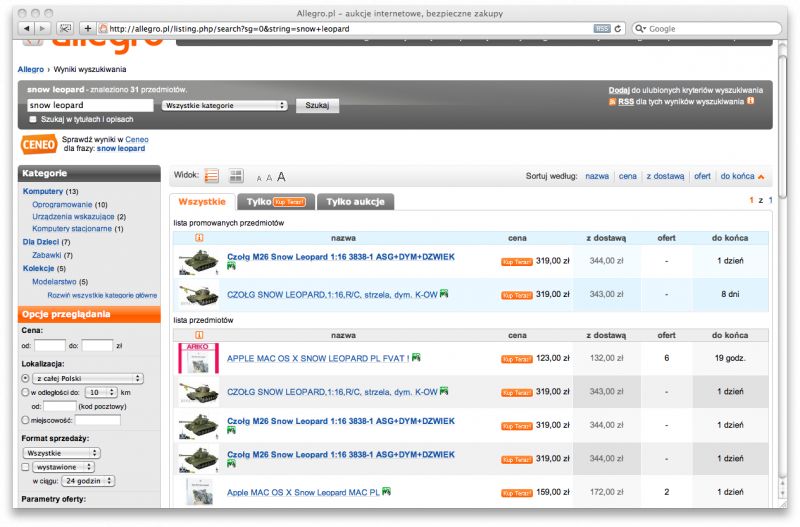Tick checkbox next to wystawione dropdown
The height and width of the screenshot is (527, 800).
coord(26,467)
